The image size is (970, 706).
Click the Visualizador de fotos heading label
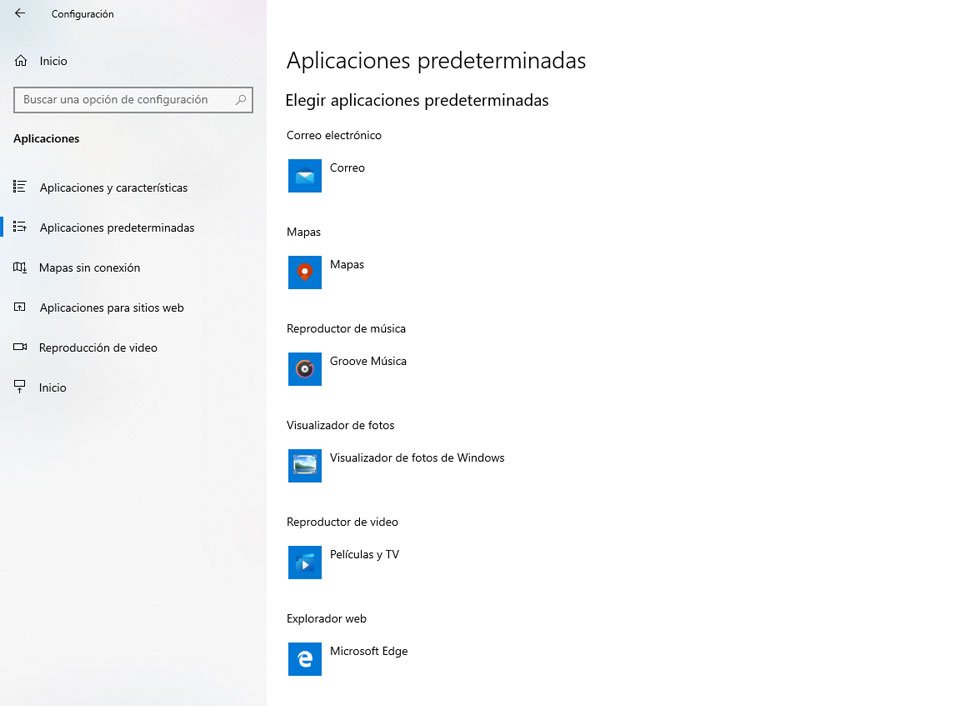click(340, 425)
